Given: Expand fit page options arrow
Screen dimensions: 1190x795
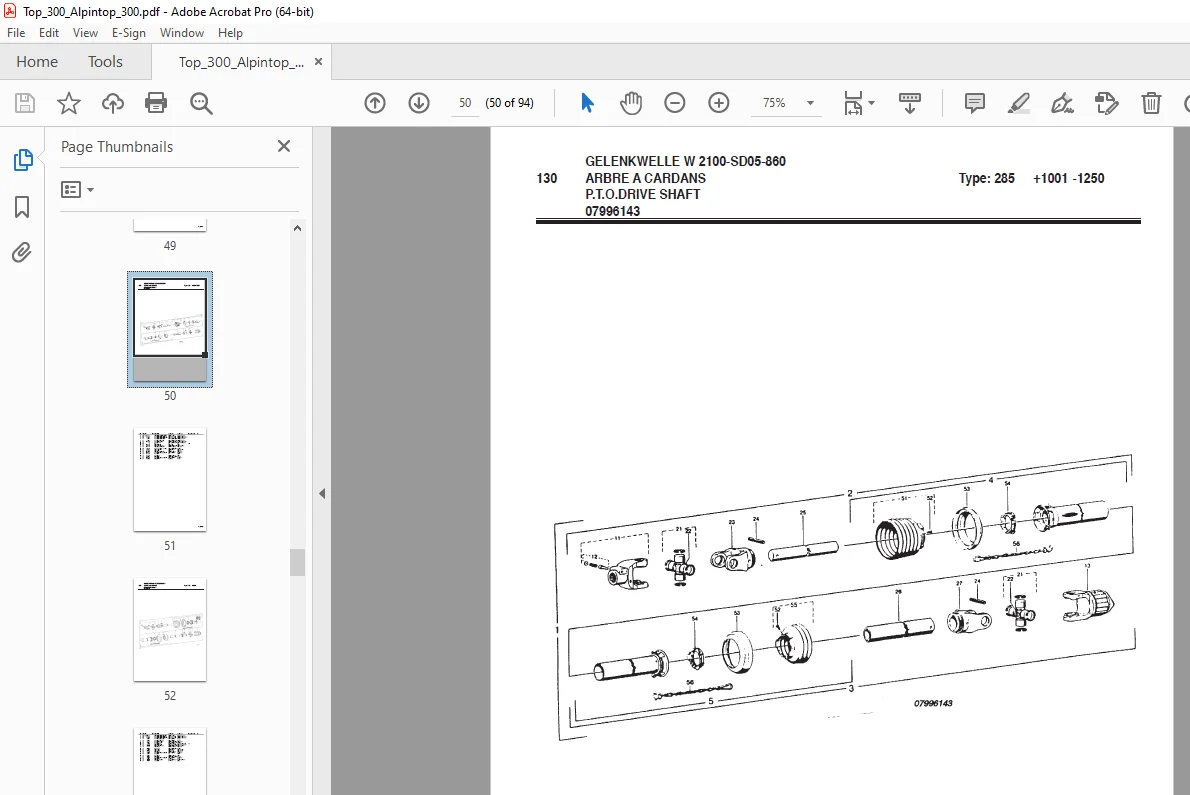Looking at the screenshot, I should (x=871, y=102).
